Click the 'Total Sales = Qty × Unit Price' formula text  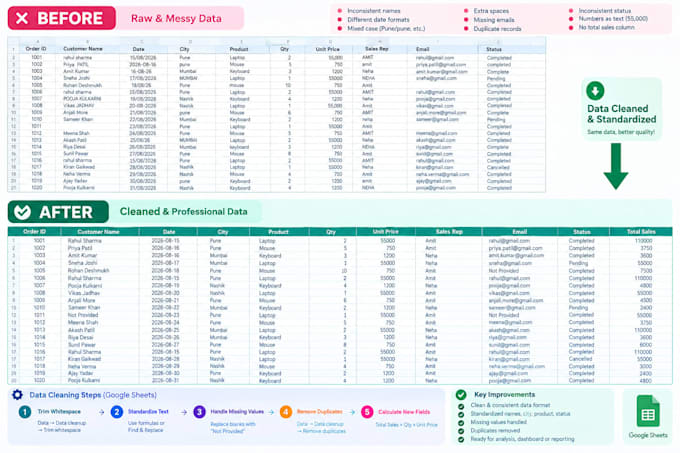(x=406, y=425)
